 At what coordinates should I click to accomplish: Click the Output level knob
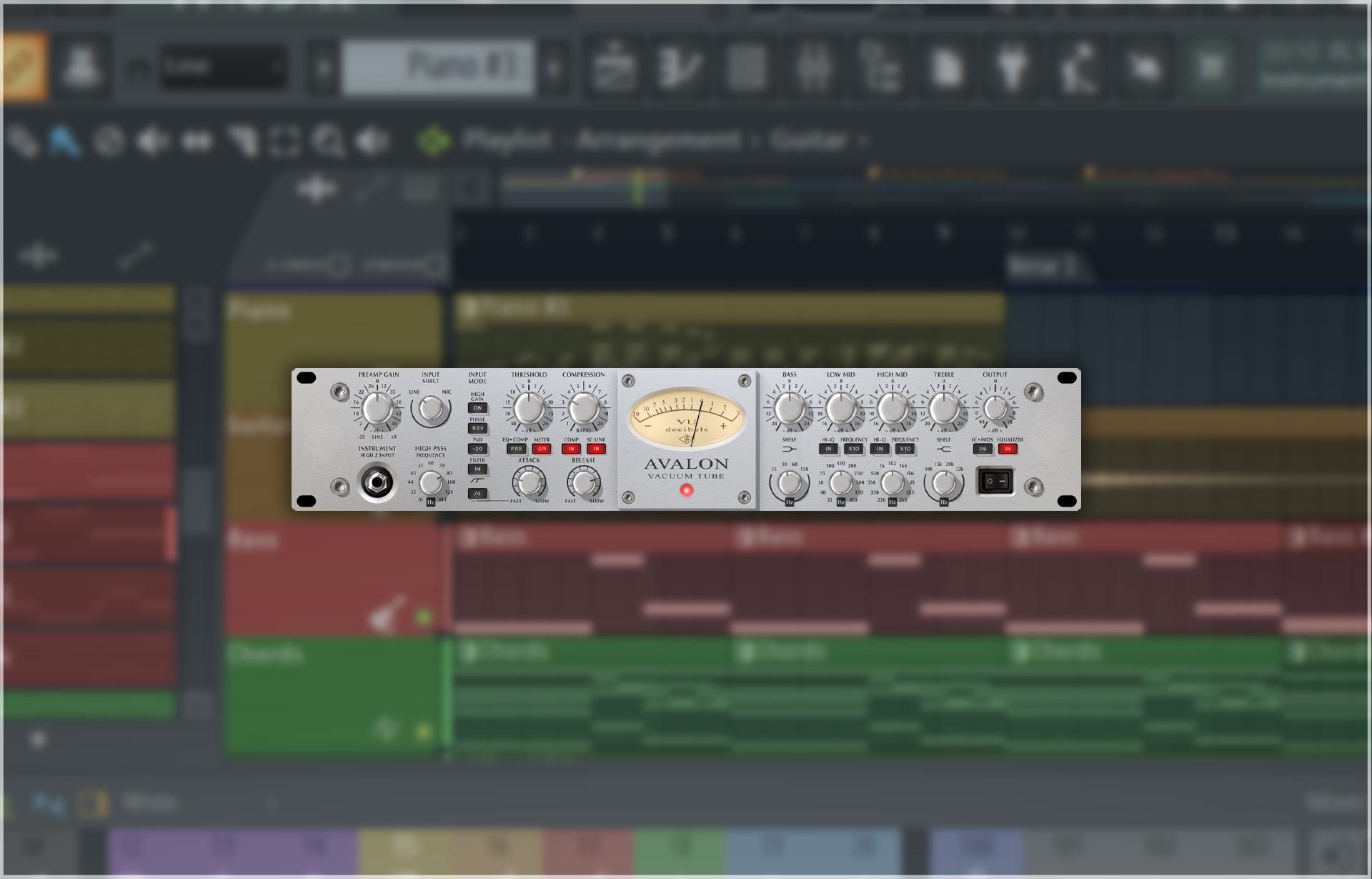[995, 409]
